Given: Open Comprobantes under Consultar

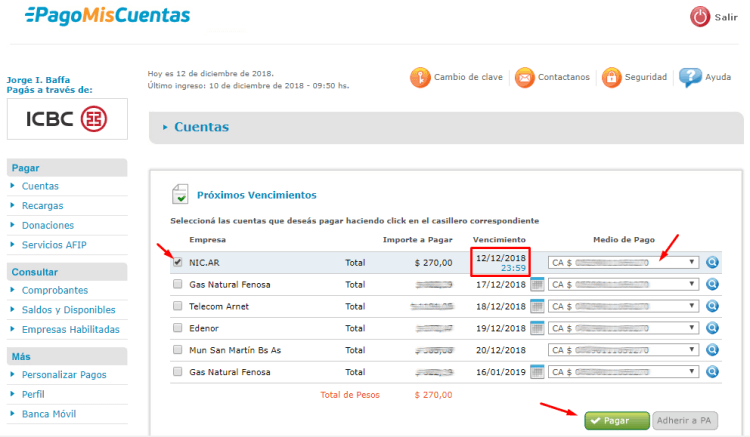Looking at the screenshot, I should [55, 290].
